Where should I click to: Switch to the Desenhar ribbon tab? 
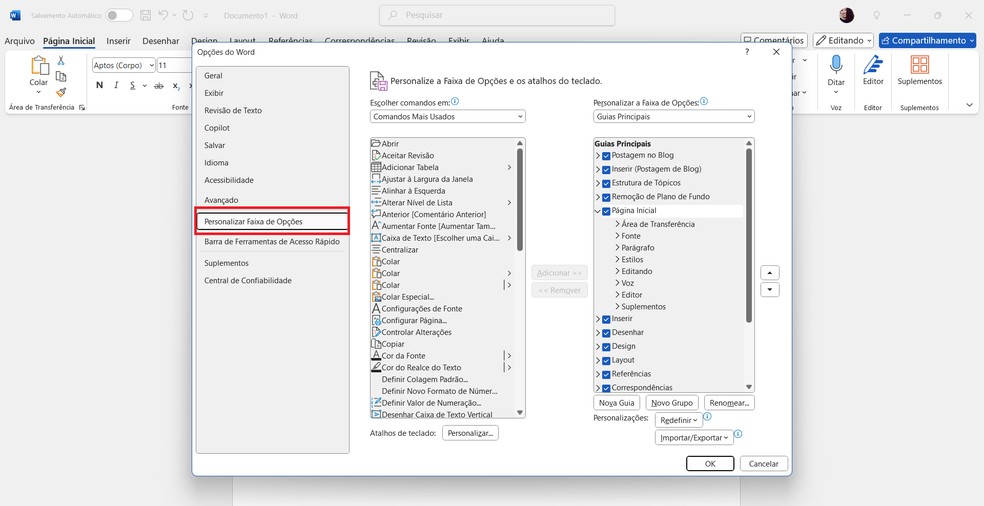pyautogui.click(x=161, y=41)
